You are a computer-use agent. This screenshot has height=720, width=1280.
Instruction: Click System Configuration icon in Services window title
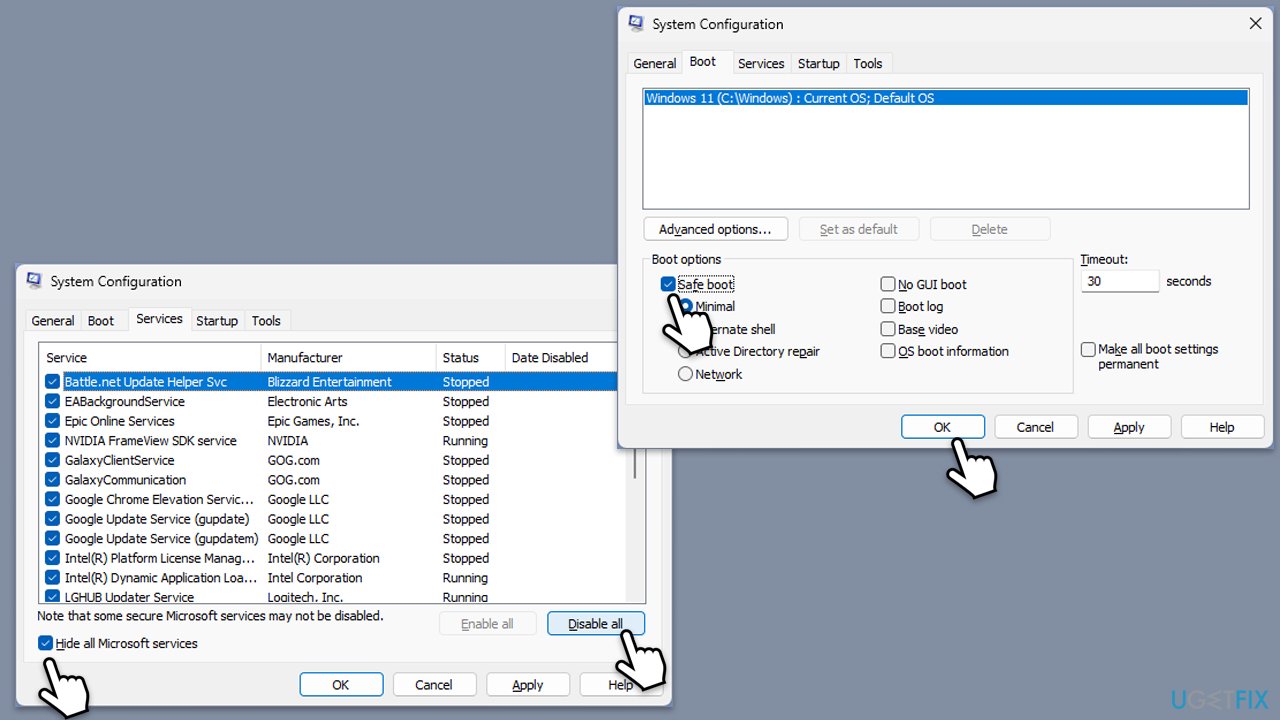35,281
